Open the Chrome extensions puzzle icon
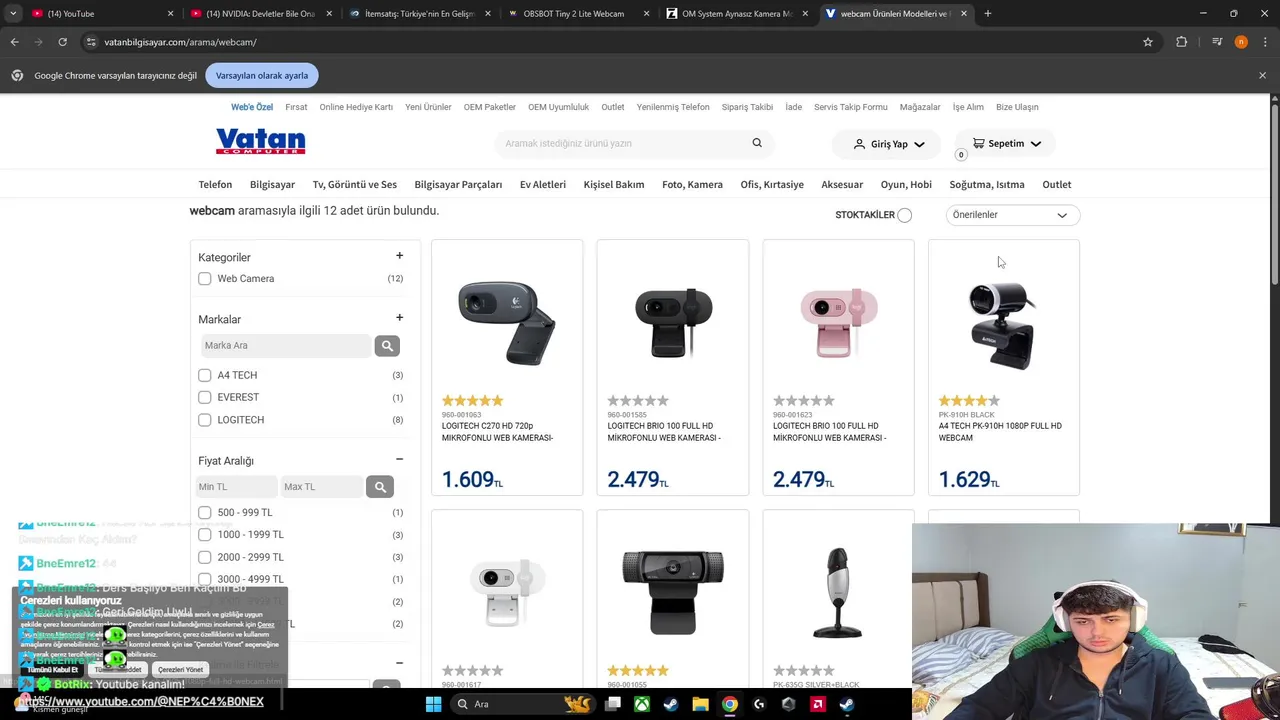This screenshot has height=720, width=1280. [x=1182, y=42]
